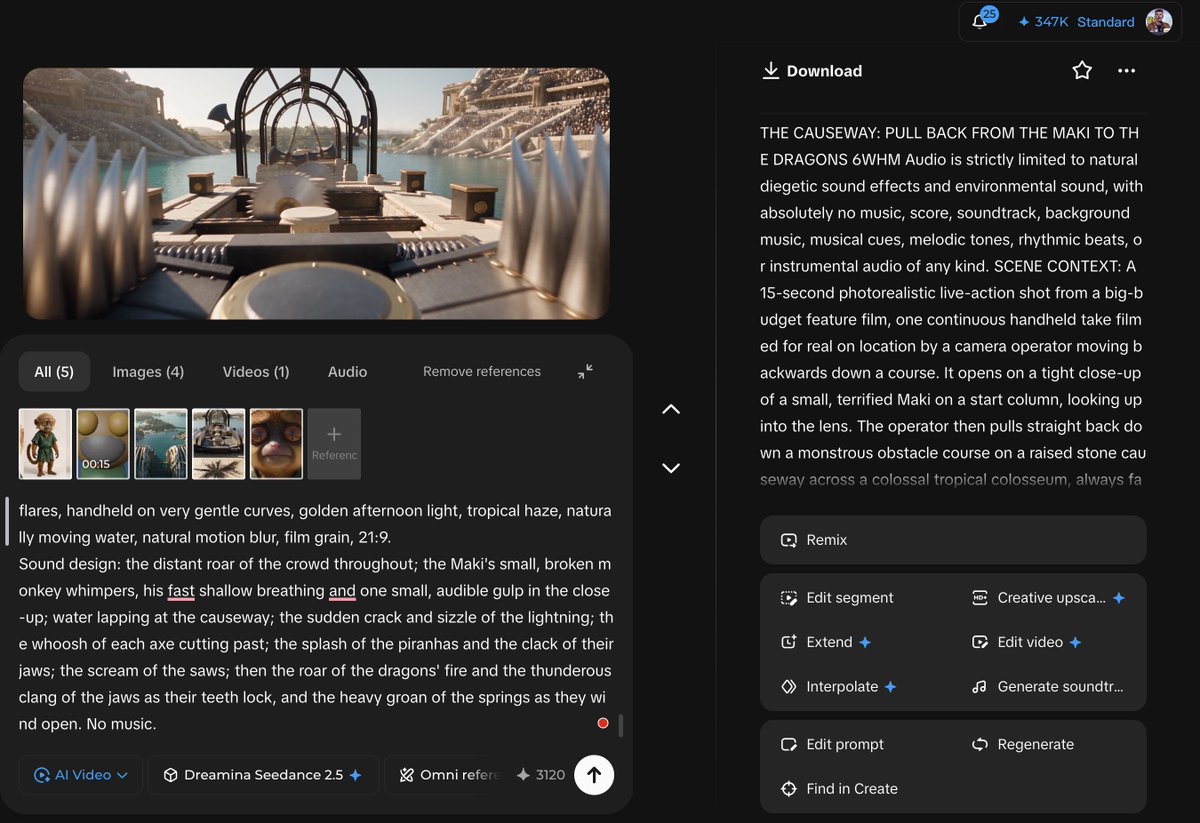Click the Download arrow icon
This screenshot has height=823, width=1200.
[x=771, y=70]
